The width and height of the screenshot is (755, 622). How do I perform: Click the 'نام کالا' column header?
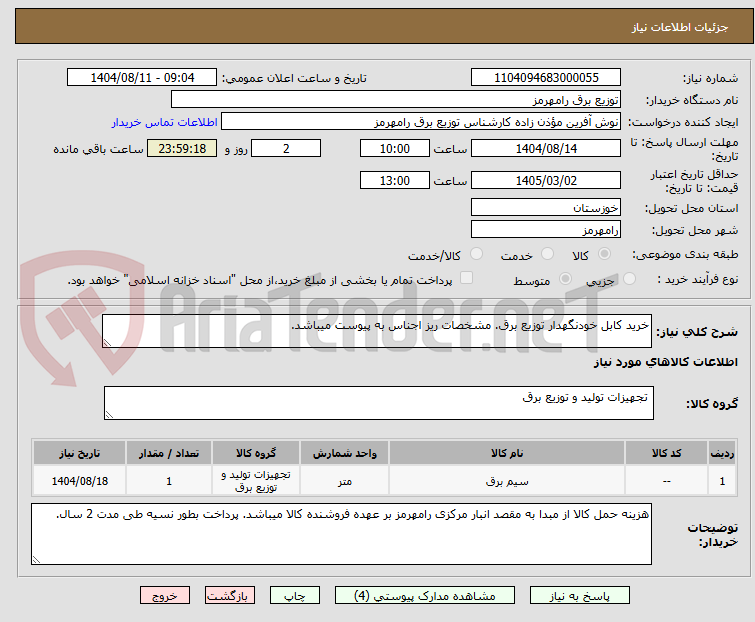507,453
